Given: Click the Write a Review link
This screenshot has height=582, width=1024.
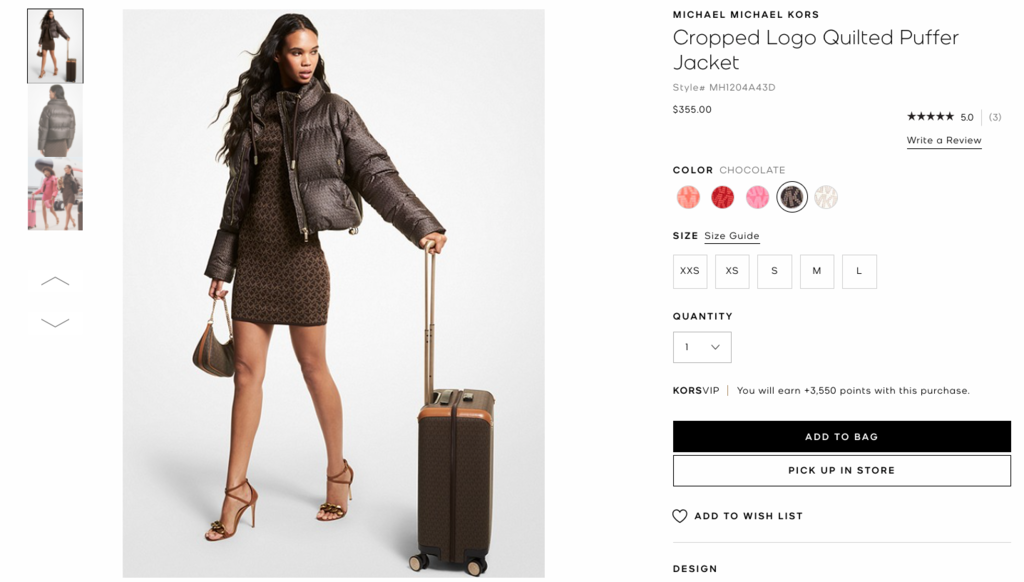Looking at the screenshot, I should pyautogui.click(x=944, y=140).
